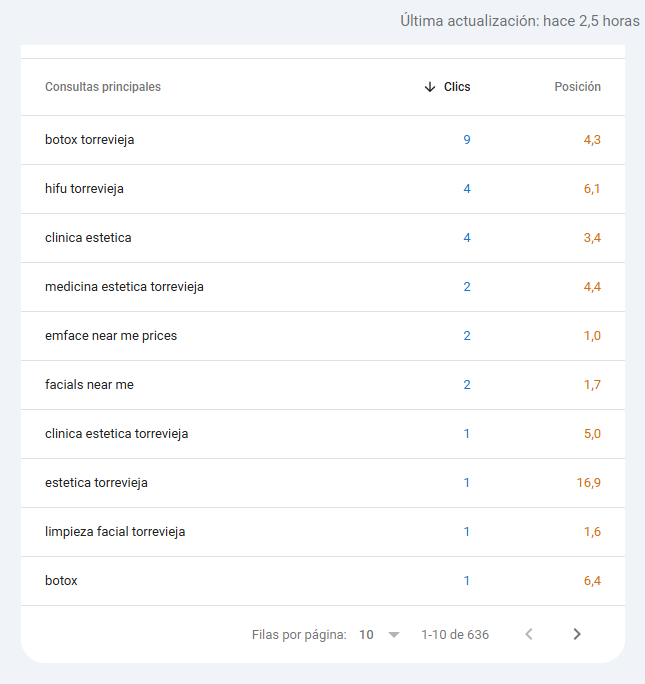Click the down-arrow sort icon beside Clics
This screenshot has height=684, width=645.
point(430,87)
